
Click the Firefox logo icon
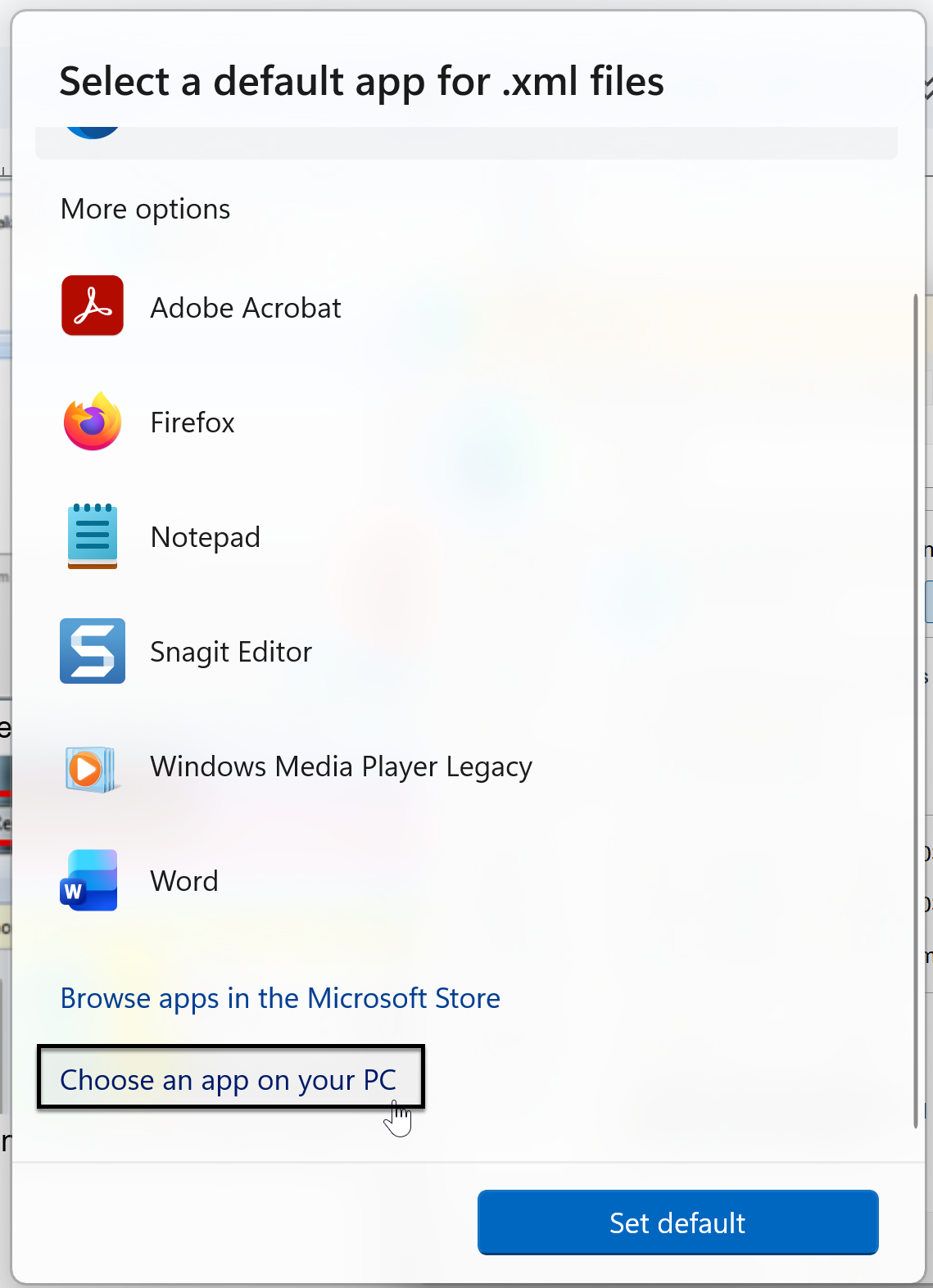tap(93, 422)
